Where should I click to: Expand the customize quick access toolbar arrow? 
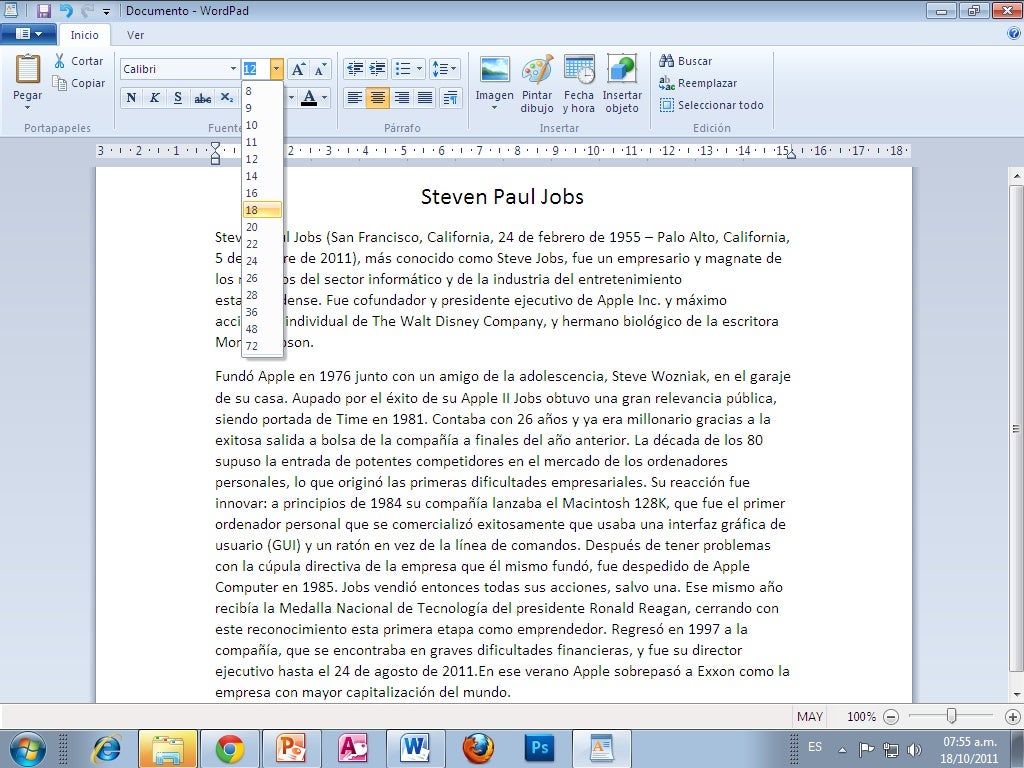[106, 11]
